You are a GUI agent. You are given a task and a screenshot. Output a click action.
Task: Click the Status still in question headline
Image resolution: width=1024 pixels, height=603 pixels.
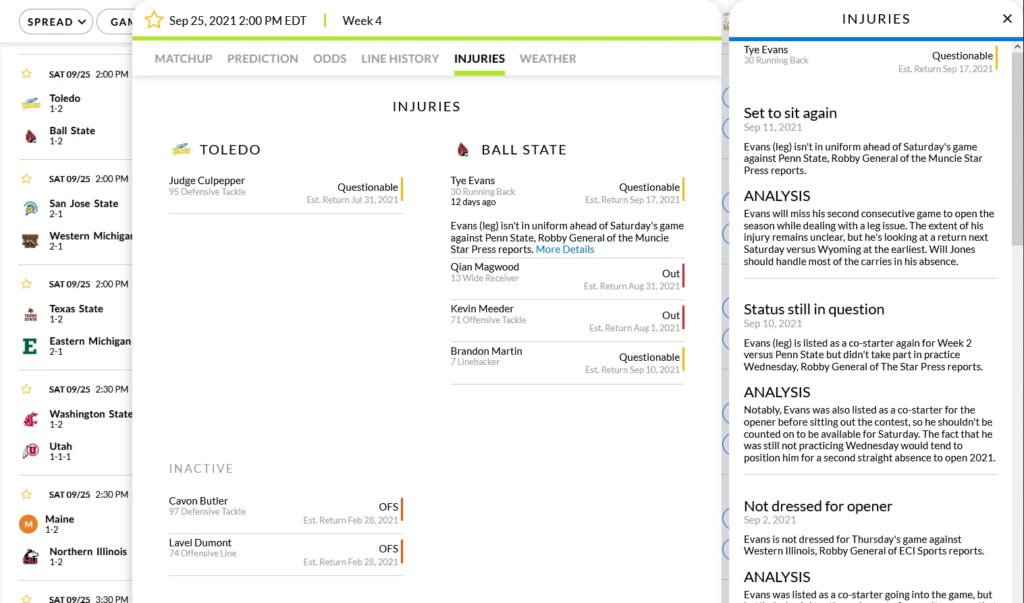coord(814,309)
